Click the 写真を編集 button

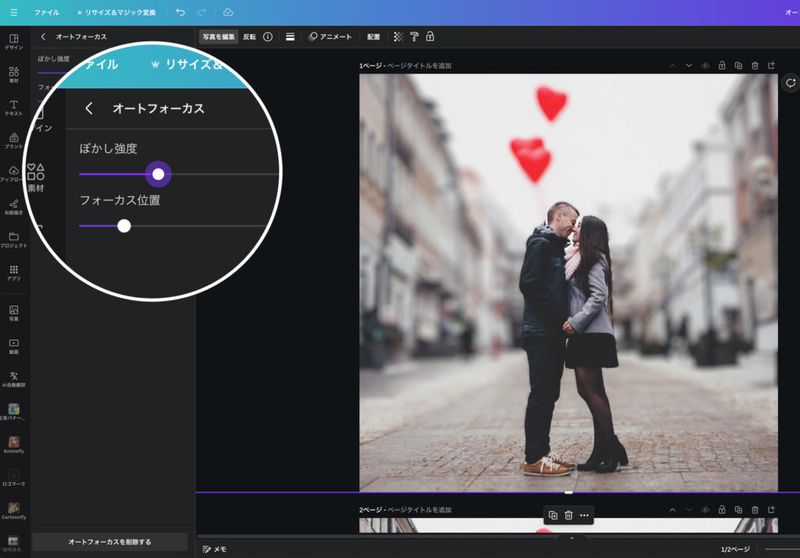(x=218, y=37)
